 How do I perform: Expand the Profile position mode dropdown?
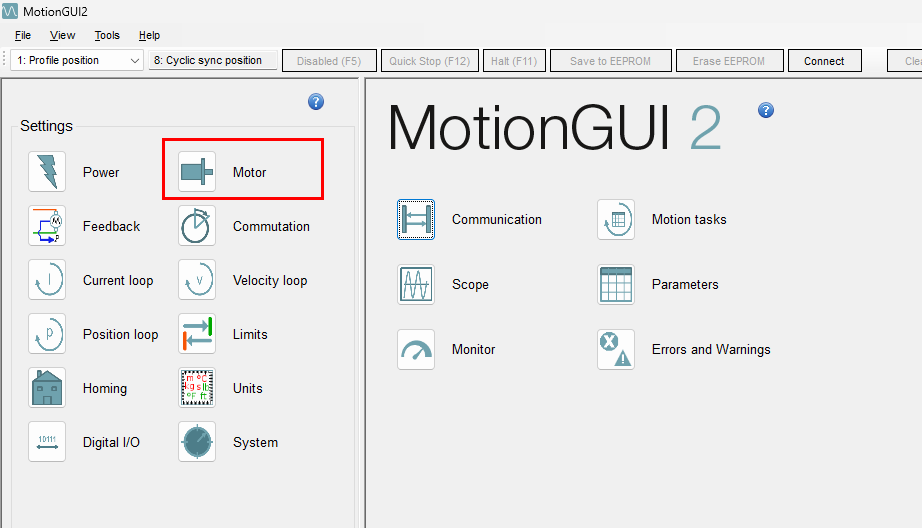pyautogui.click(x=135, y=61)
